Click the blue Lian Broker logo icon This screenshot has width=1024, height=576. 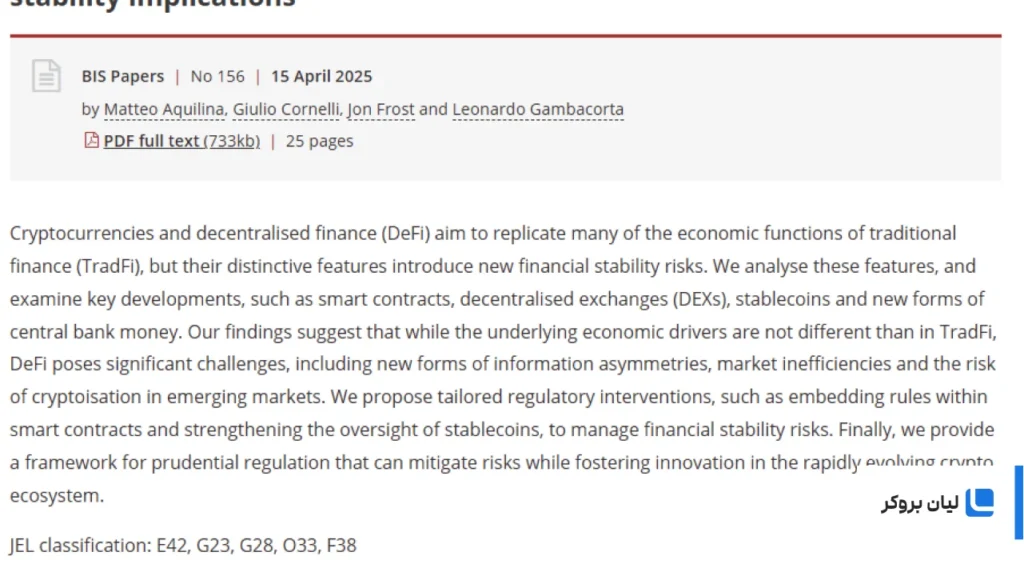point(979,502)
